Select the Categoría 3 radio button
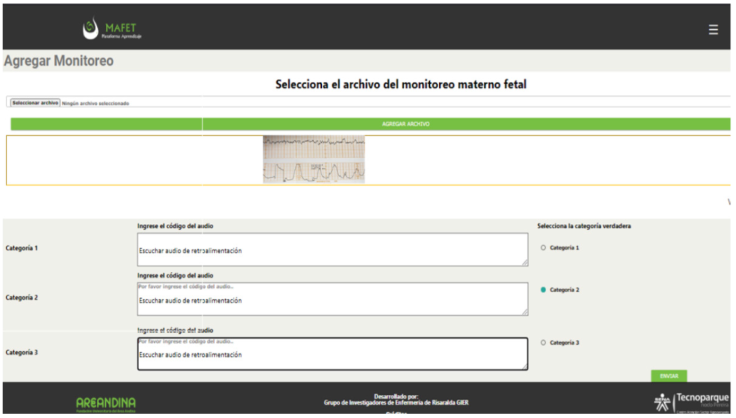736x418 pixels. [543, 342]
